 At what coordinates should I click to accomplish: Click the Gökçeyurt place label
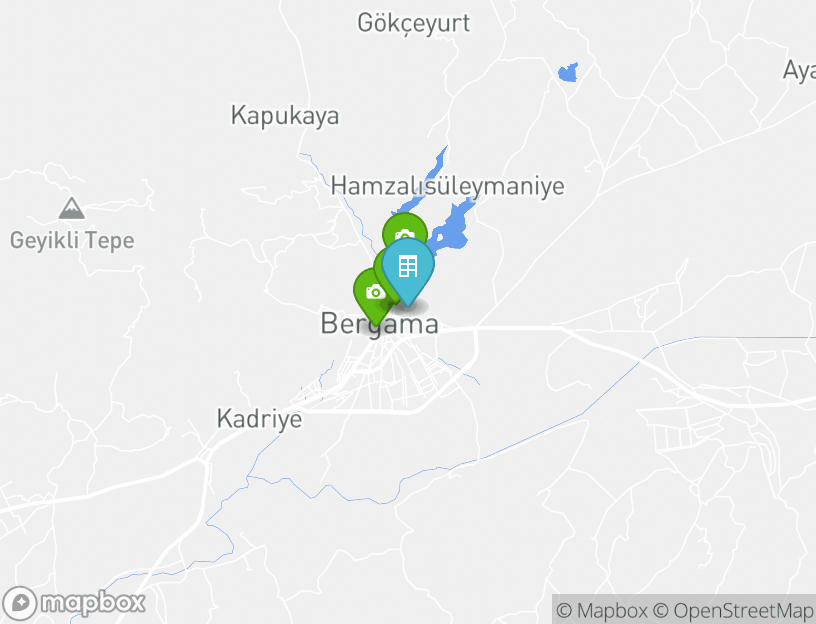[x=414, y=23]
